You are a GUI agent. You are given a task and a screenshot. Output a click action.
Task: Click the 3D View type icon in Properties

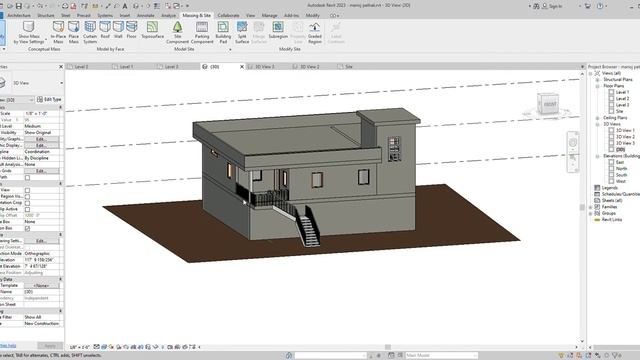point(2,83)
